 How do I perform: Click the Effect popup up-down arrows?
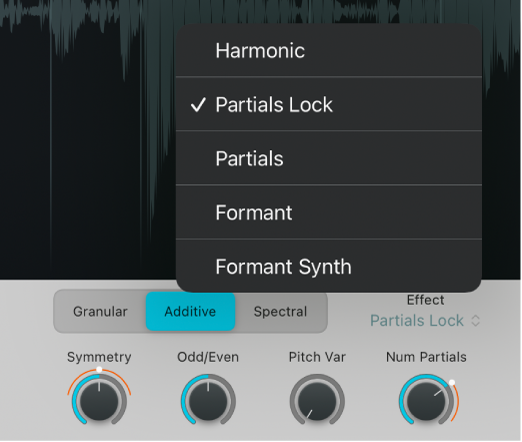click(x=476, y=321)
